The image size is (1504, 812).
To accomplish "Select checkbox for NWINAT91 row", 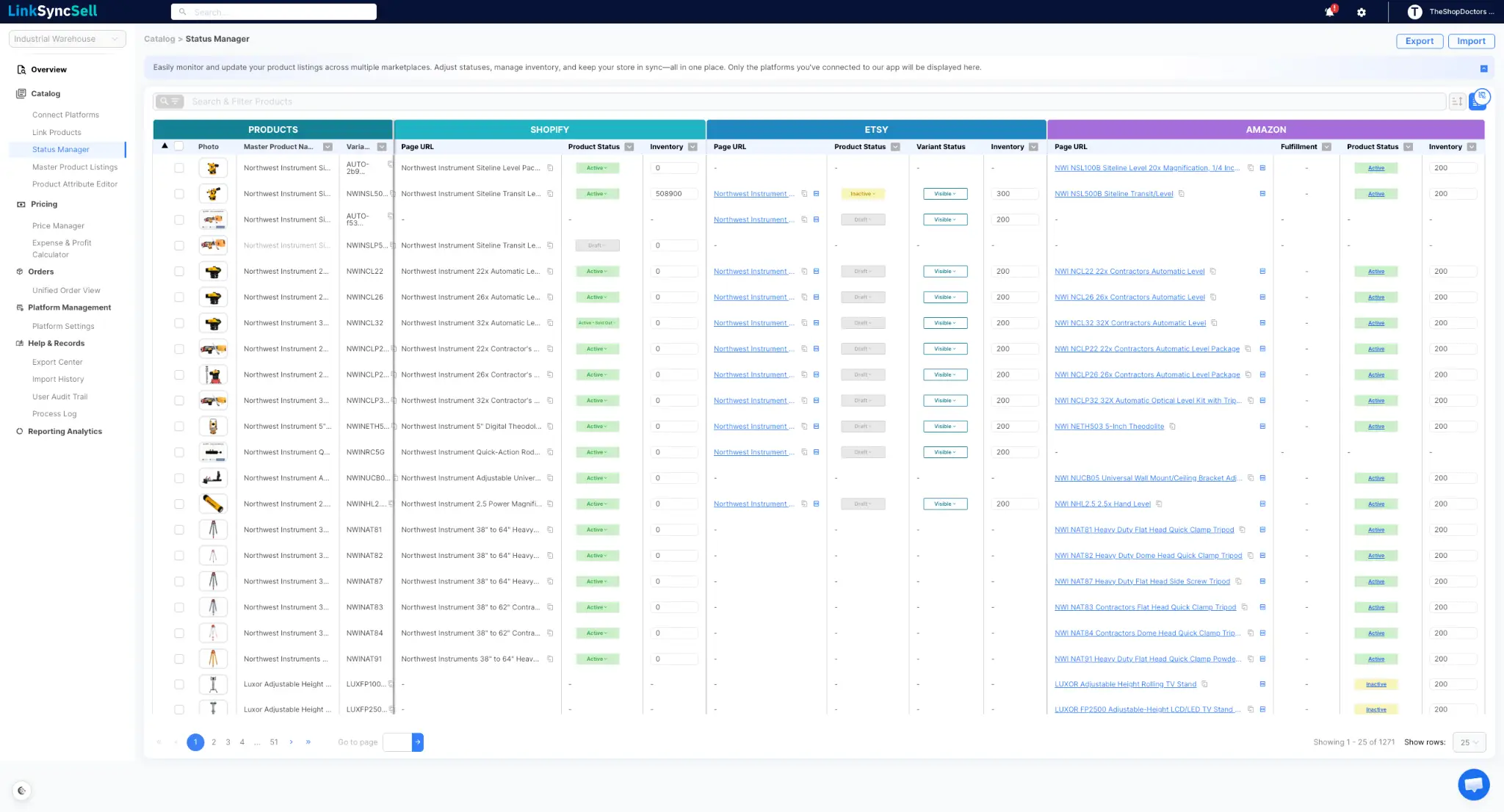I will 179,659.
